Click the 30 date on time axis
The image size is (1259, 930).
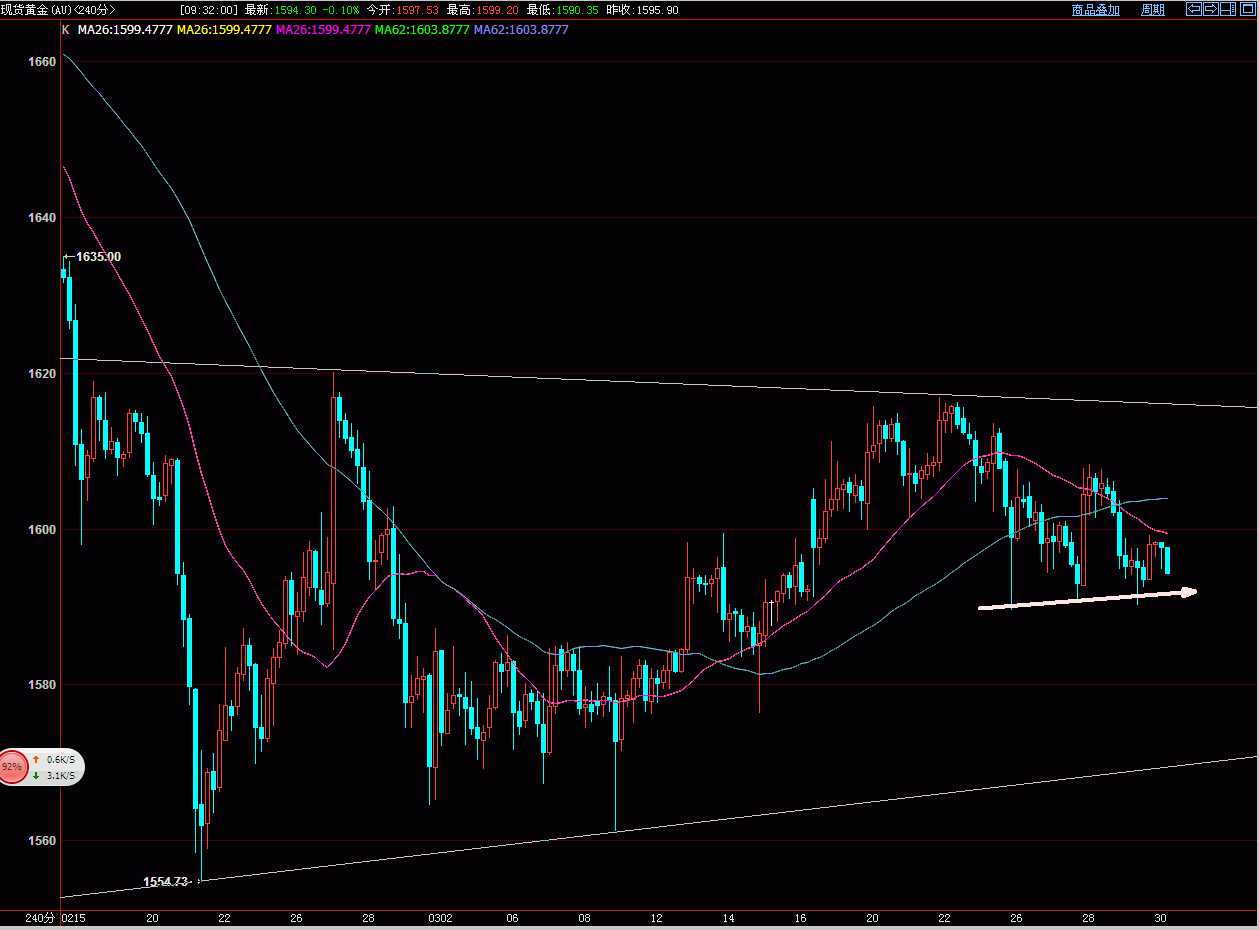(x=1160, y=918)
